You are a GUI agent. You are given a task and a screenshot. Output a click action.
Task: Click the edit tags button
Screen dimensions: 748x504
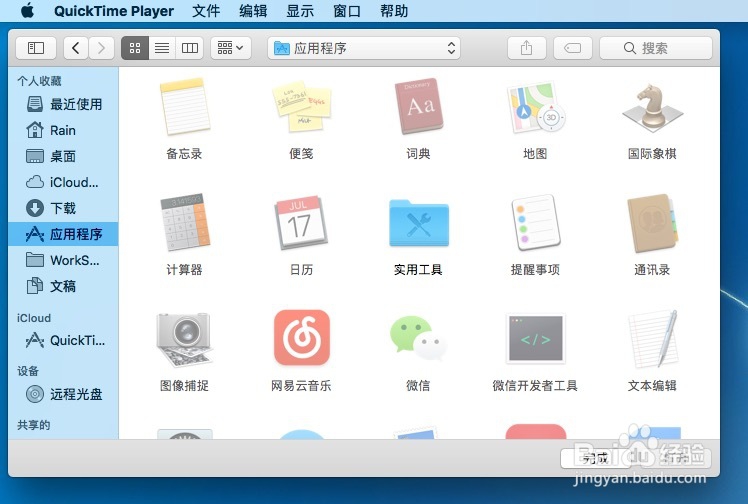[572, 48]
